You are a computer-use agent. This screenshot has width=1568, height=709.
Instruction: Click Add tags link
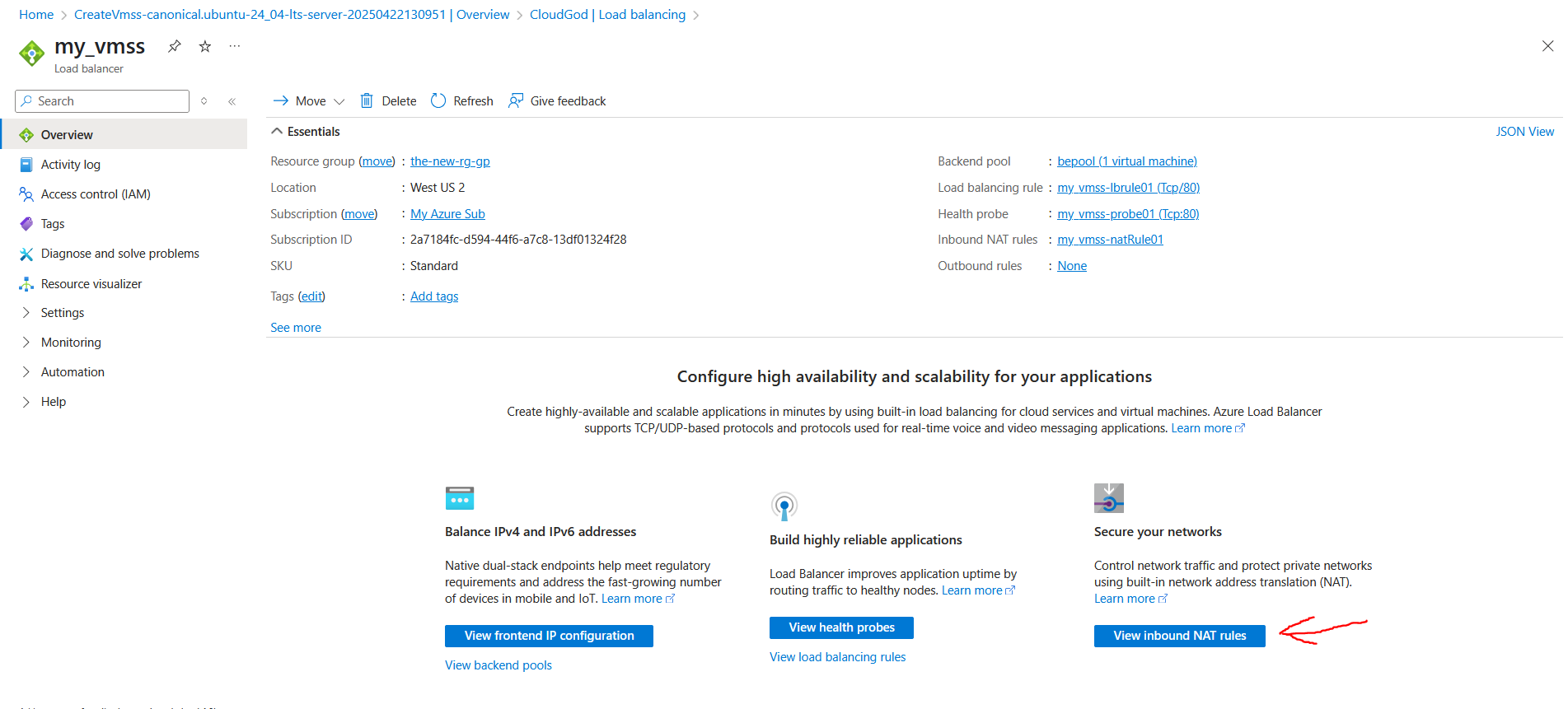434,296
